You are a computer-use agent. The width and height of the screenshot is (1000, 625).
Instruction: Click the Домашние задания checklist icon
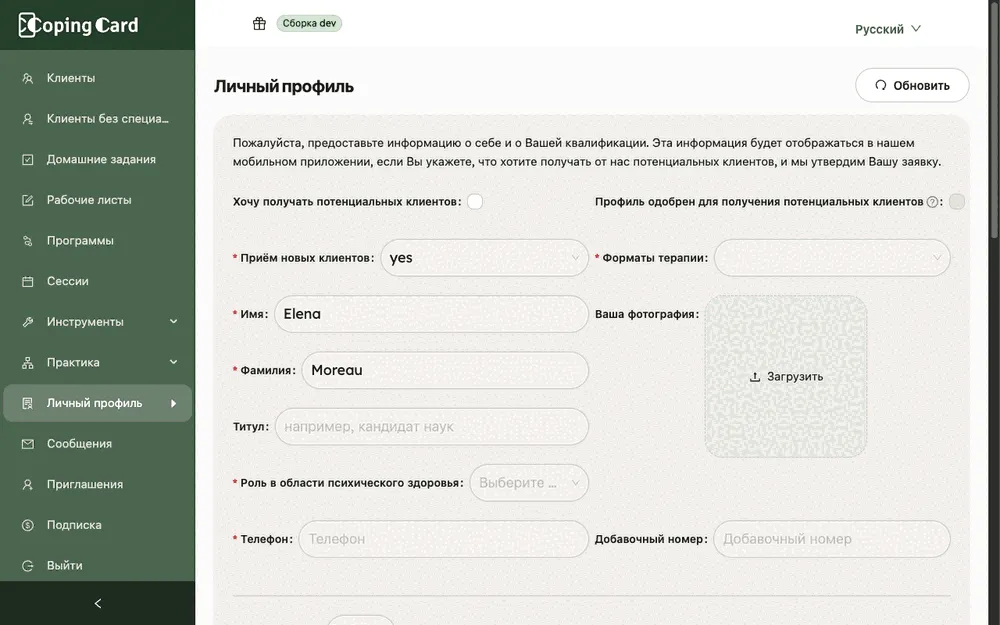27,159
